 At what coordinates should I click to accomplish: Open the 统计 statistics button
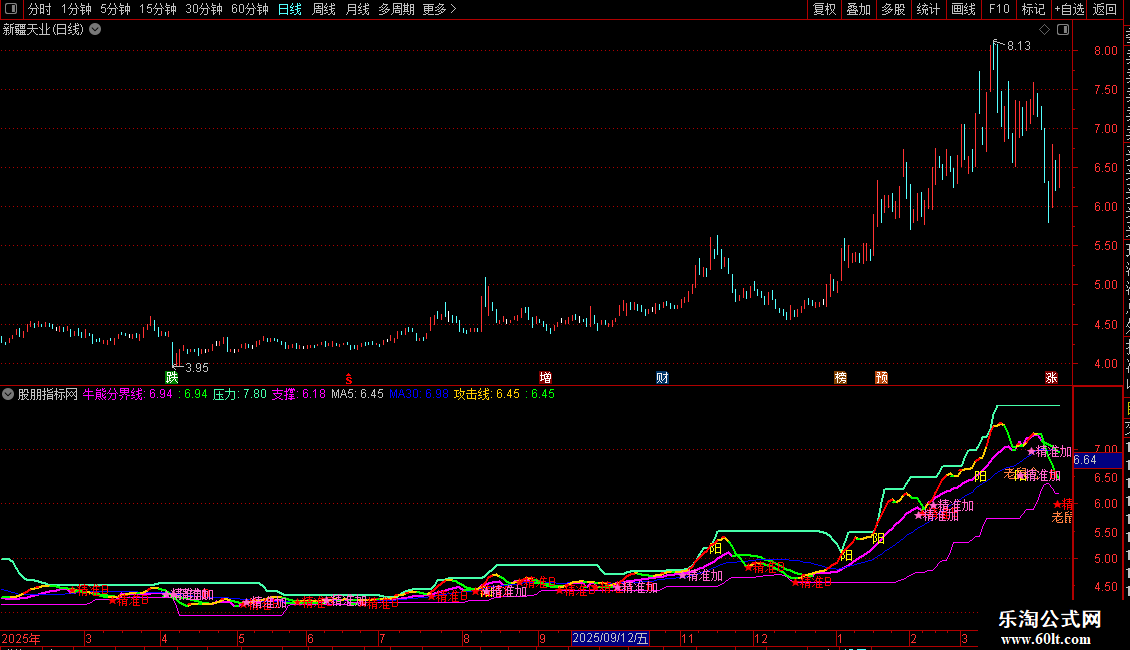[927, 9]
